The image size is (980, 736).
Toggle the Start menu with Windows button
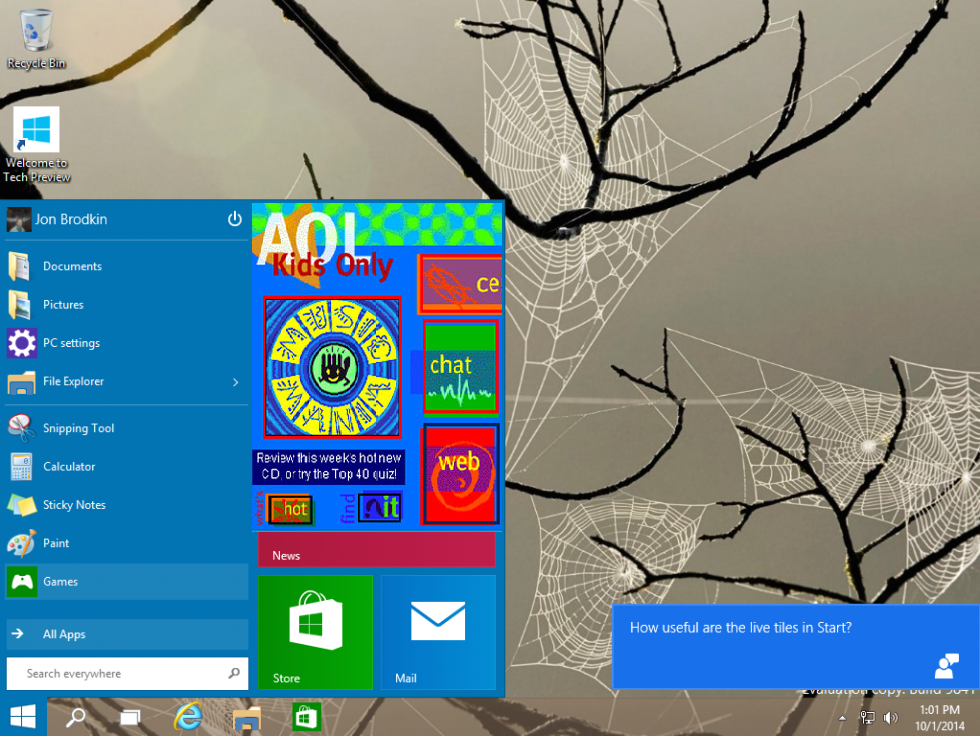point(23,717)
